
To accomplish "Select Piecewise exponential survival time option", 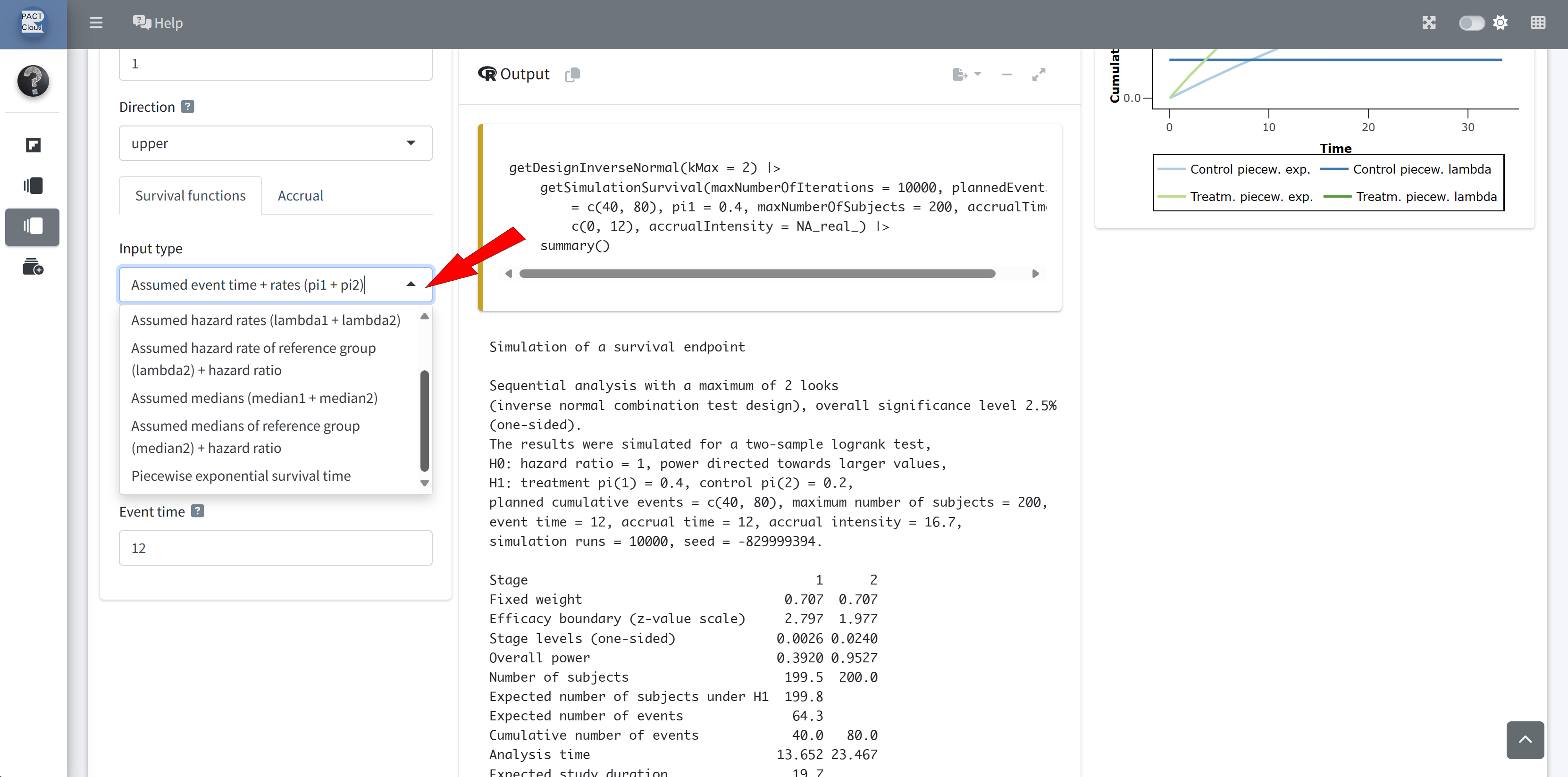I will 241,476.
